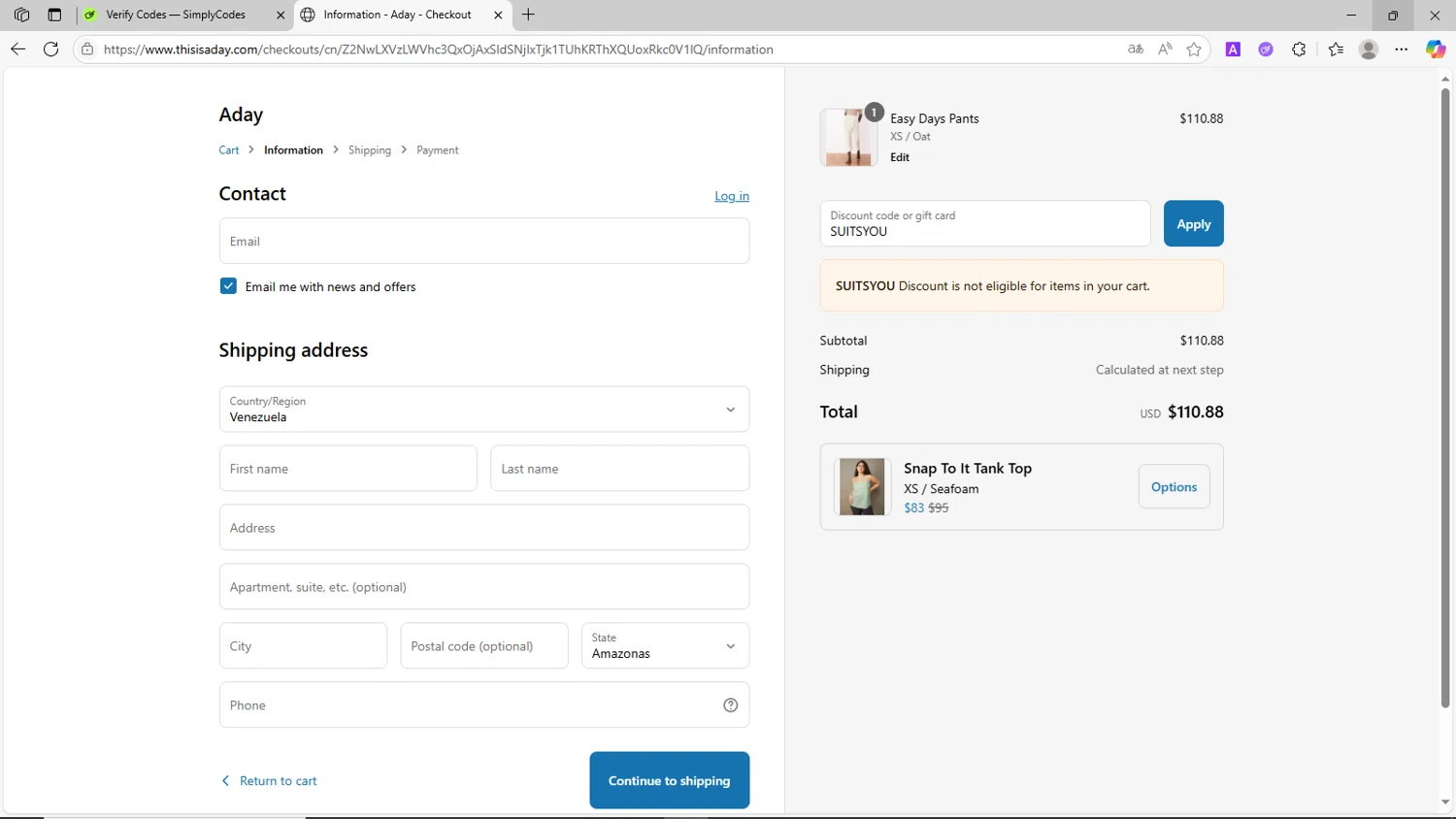Viewport: 1456px width, 819px height.
Task: Go back using the browser arrow
Action: click(17, 49)
